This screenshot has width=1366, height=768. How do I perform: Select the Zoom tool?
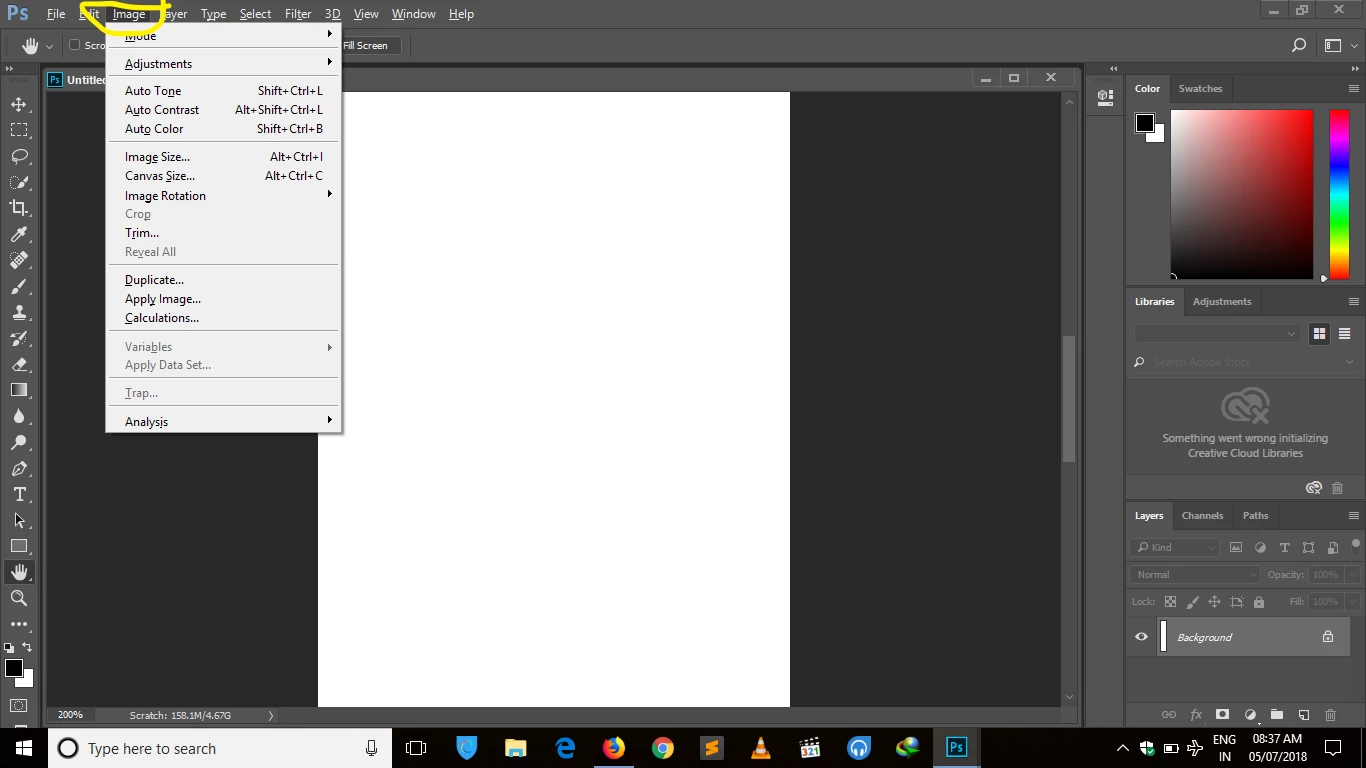pos(19,598)
